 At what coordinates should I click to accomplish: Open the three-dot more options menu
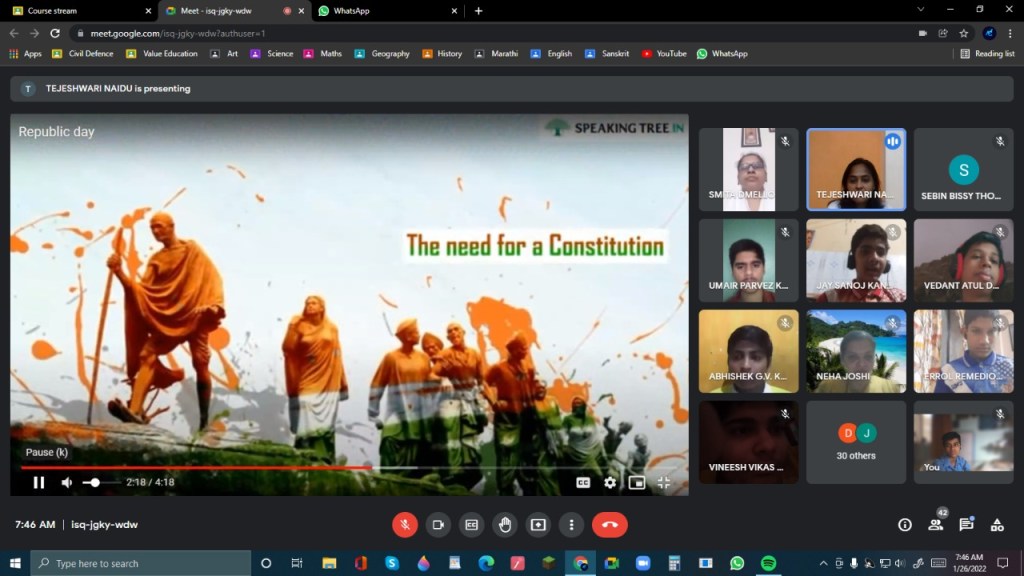(571, 524)
